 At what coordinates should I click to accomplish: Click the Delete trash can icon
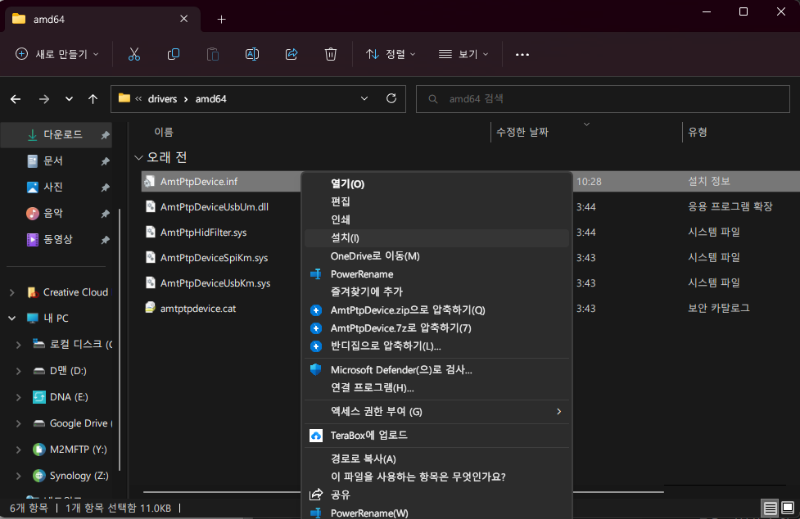pos(331,54)
